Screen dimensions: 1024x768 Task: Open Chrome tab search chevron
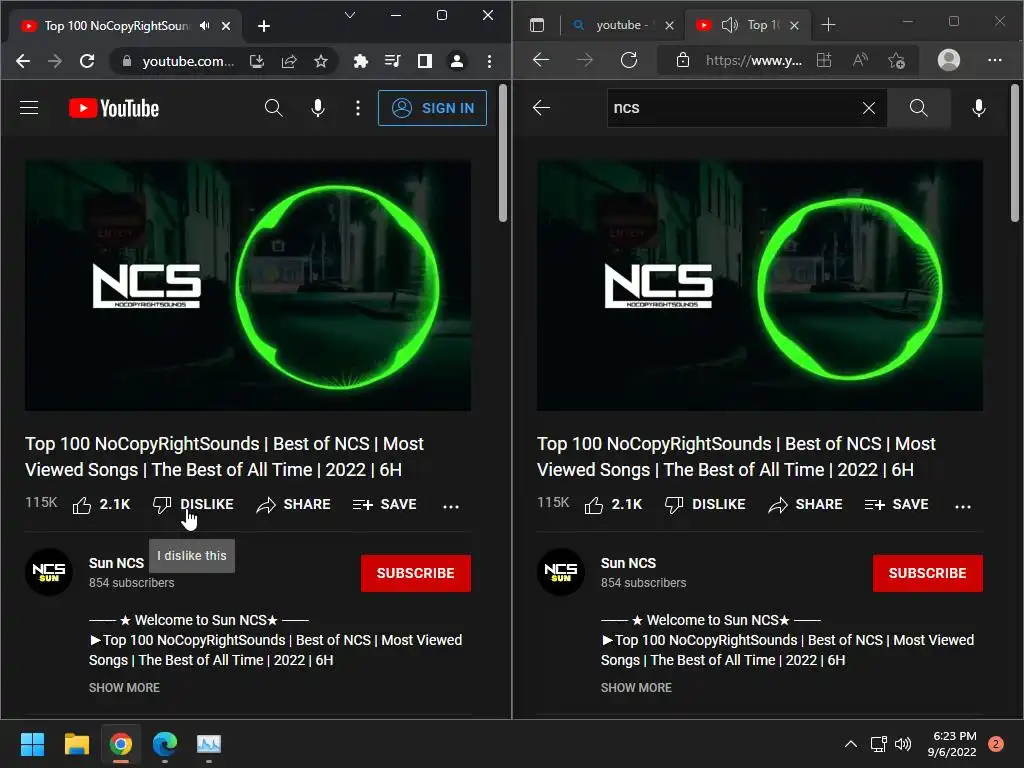click(350, 15)
